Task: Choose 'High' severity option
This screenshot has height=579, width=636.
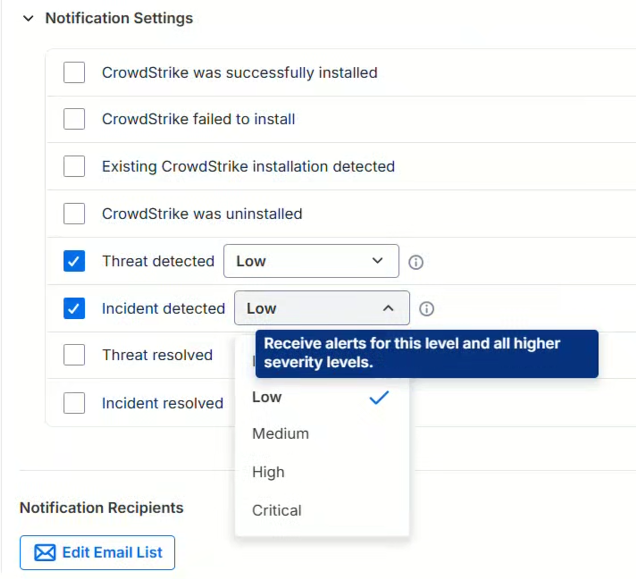Action: [x=322, y=472]
